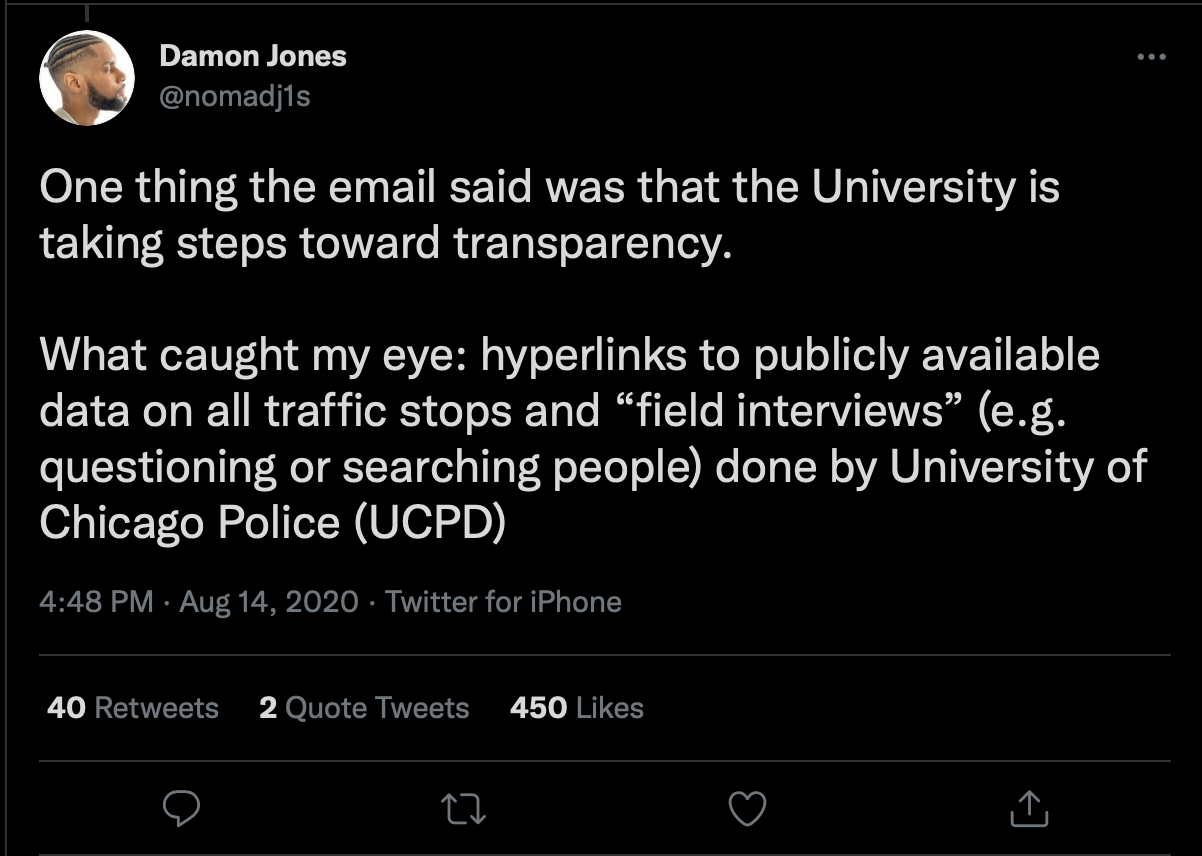Click the Aug 14, 2020 date
This screenshot has width=1202, height=856.
click(x=268, y=602)
